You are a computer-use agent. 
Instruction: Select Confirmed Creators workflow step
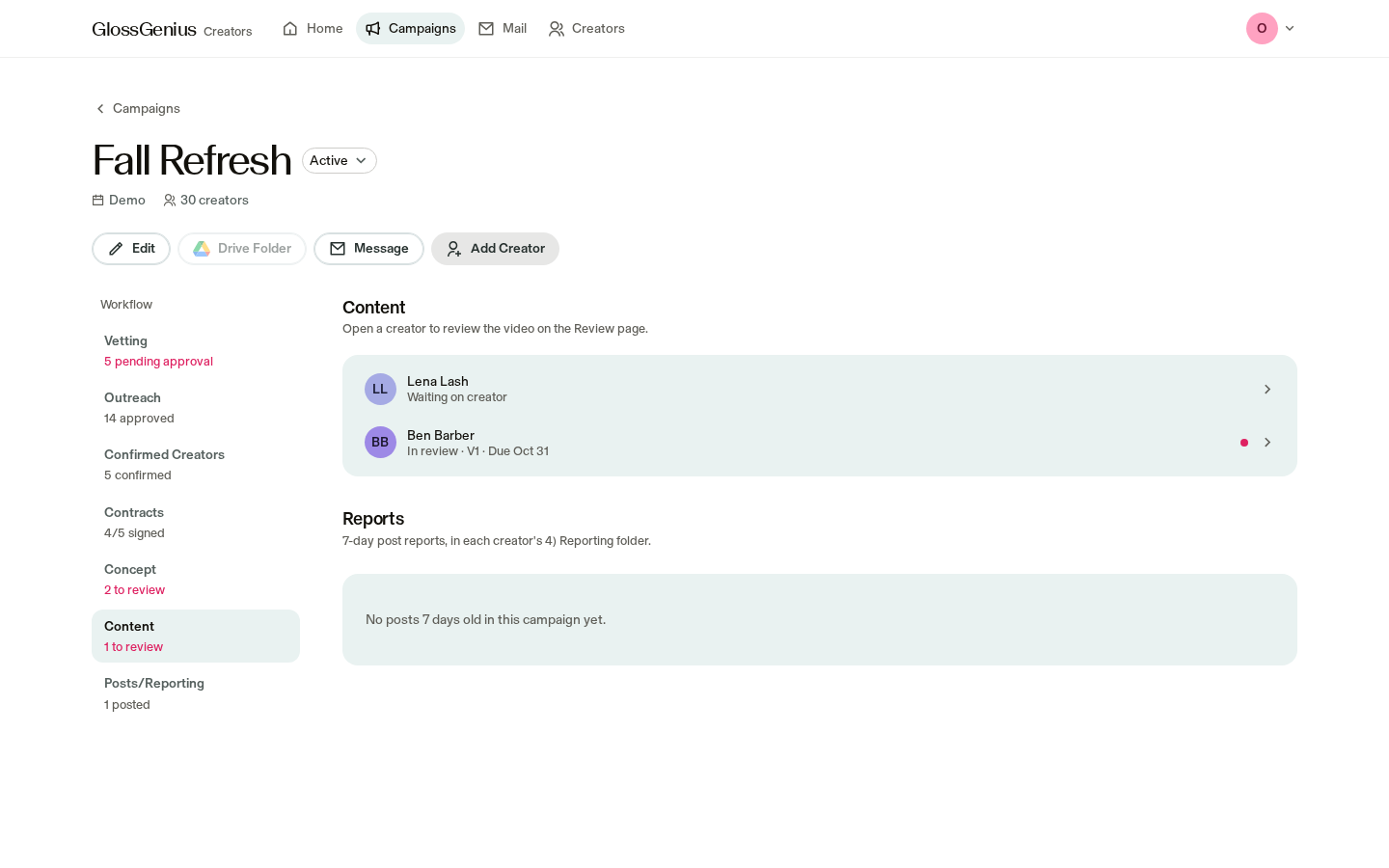click(x=196, y=465)
